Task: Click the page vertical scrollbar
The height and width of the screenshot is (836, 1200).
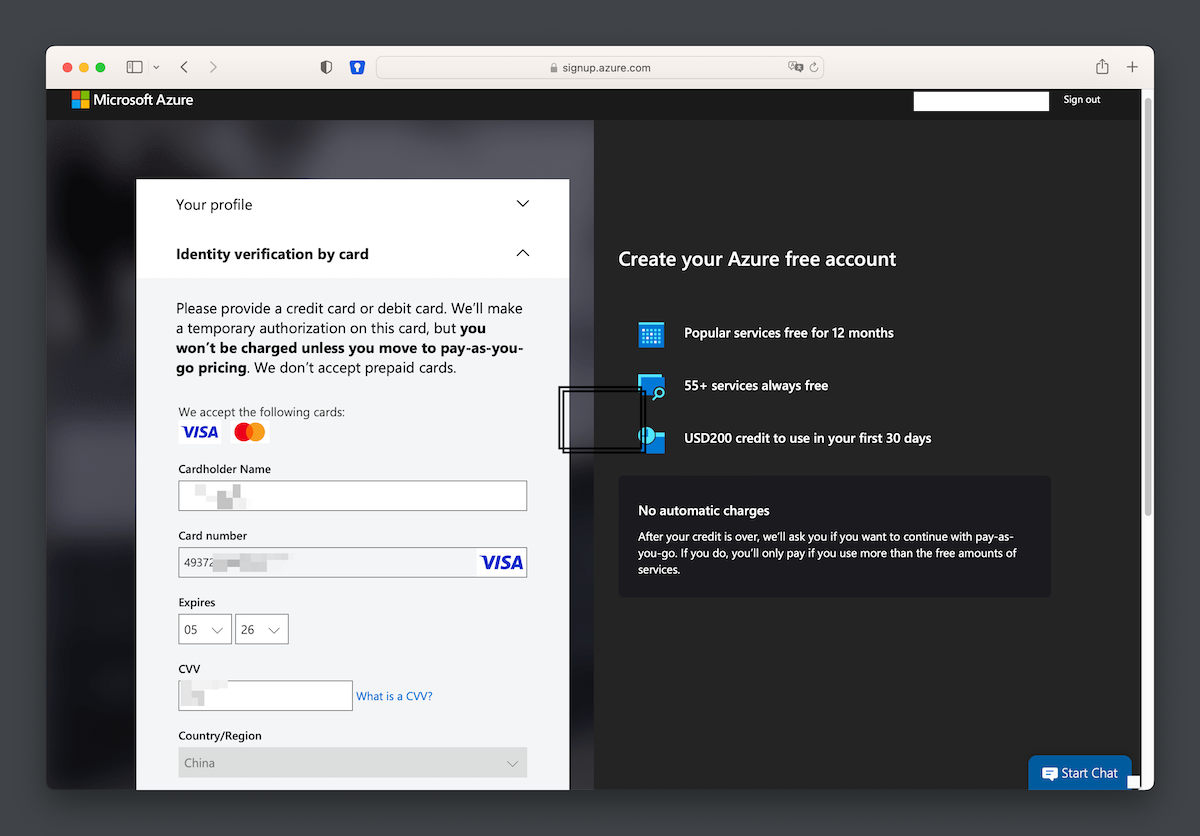Action: [1147, 306]
